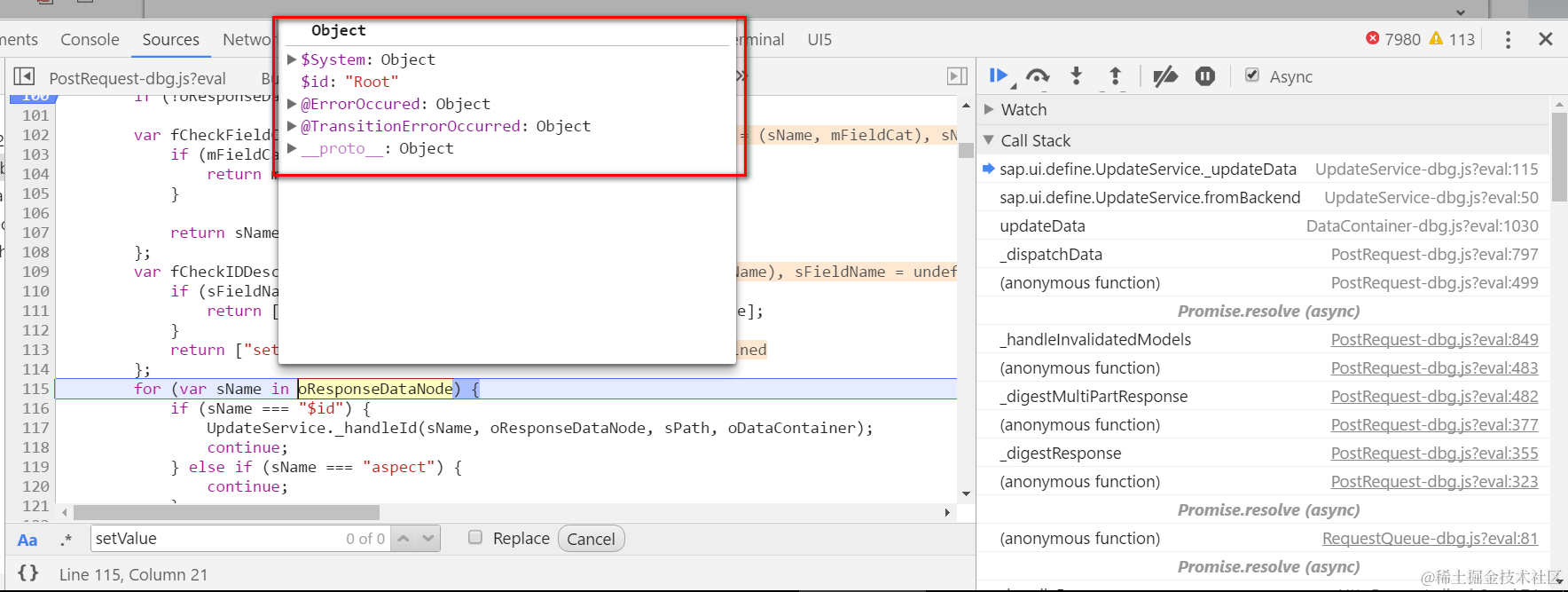Hide the debugger sidebar
This screenshot has height=592, width=1568.
957,76
